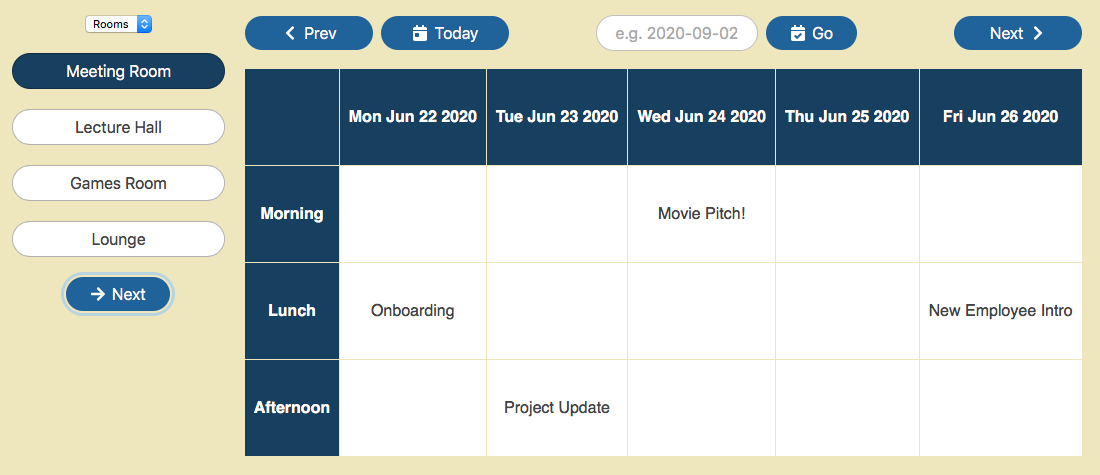Click the left chevron icon on Prev
Screen dimensions: 1100x475
pos(290,33)
